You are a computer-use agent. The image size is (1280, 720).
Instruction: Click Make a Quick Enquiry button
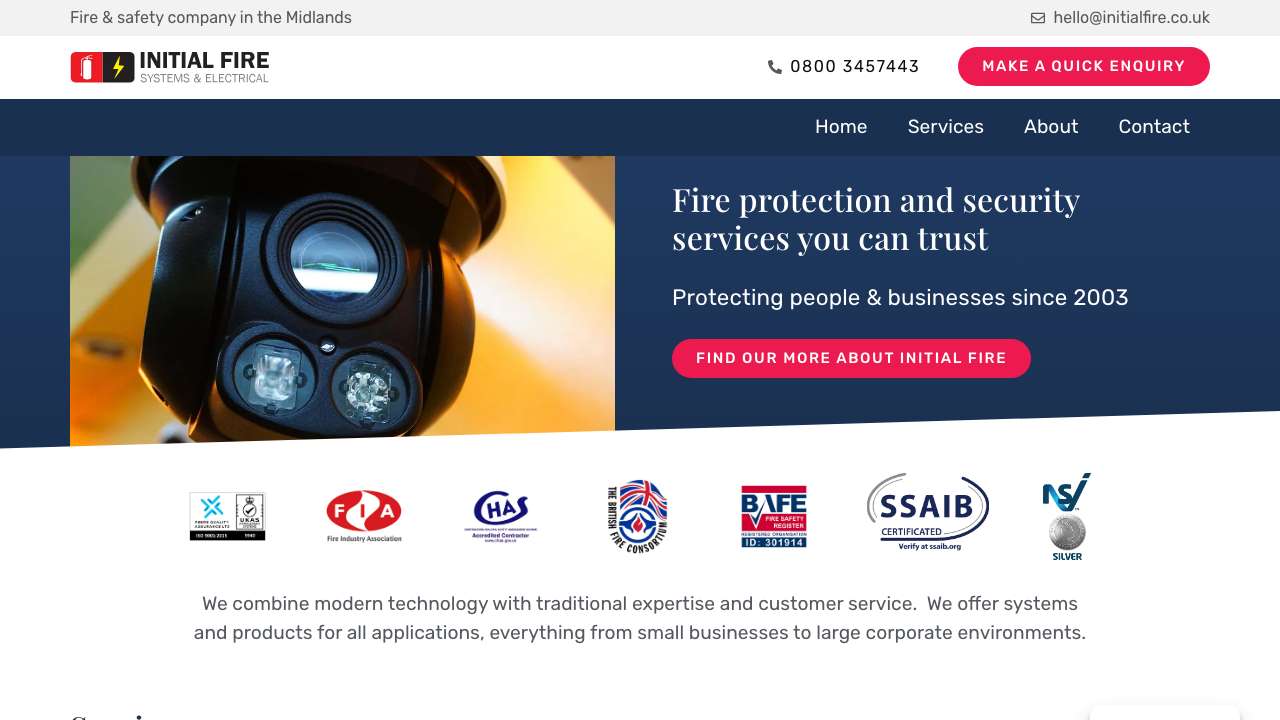pyautogui.click(x=1084, y=66)
